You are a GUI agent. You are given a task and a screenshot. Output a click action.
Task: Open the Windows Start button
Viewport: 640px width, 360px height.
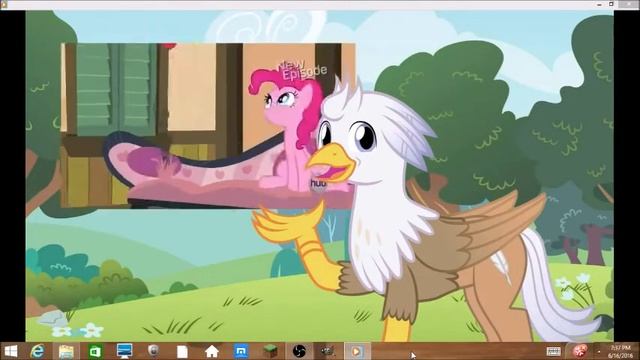click(x=11, y=351)
